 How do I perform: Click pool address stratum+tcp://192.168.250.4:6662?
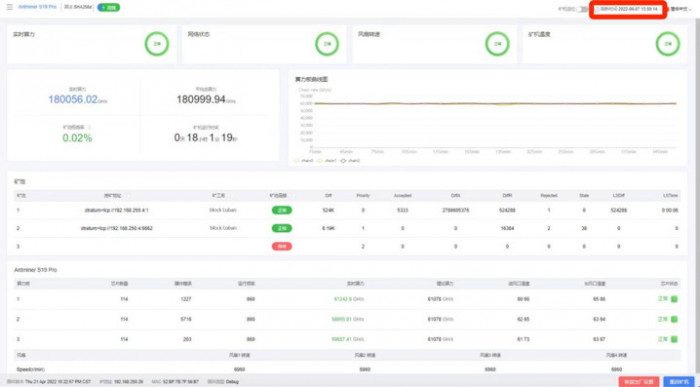(x=117, y=228)
